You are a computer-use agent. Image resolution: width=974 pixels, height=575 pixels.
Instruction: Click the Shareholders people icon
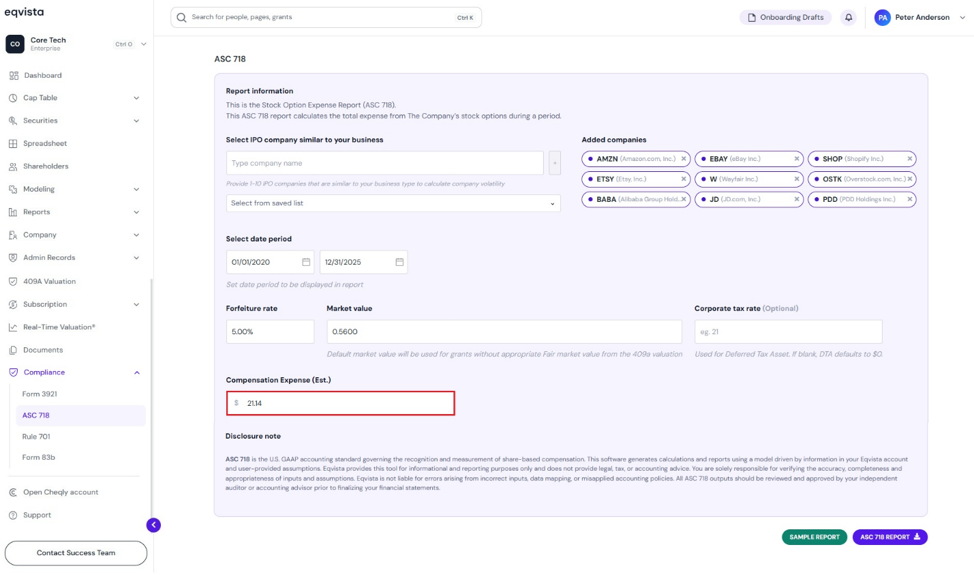[13, 166]
